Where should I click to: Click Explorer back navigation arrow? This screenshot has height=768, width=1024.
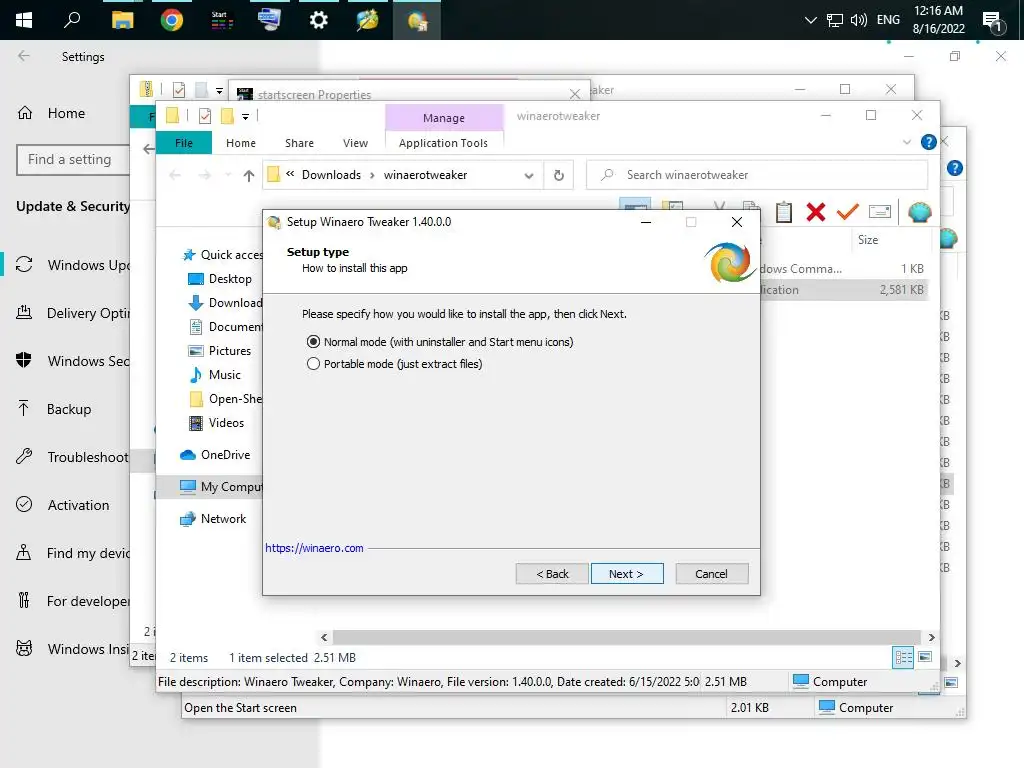(x=174, y=175)
